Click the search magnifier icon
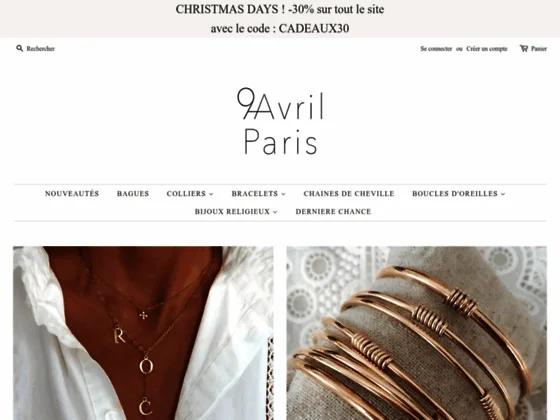 click(x=20, y=48)
